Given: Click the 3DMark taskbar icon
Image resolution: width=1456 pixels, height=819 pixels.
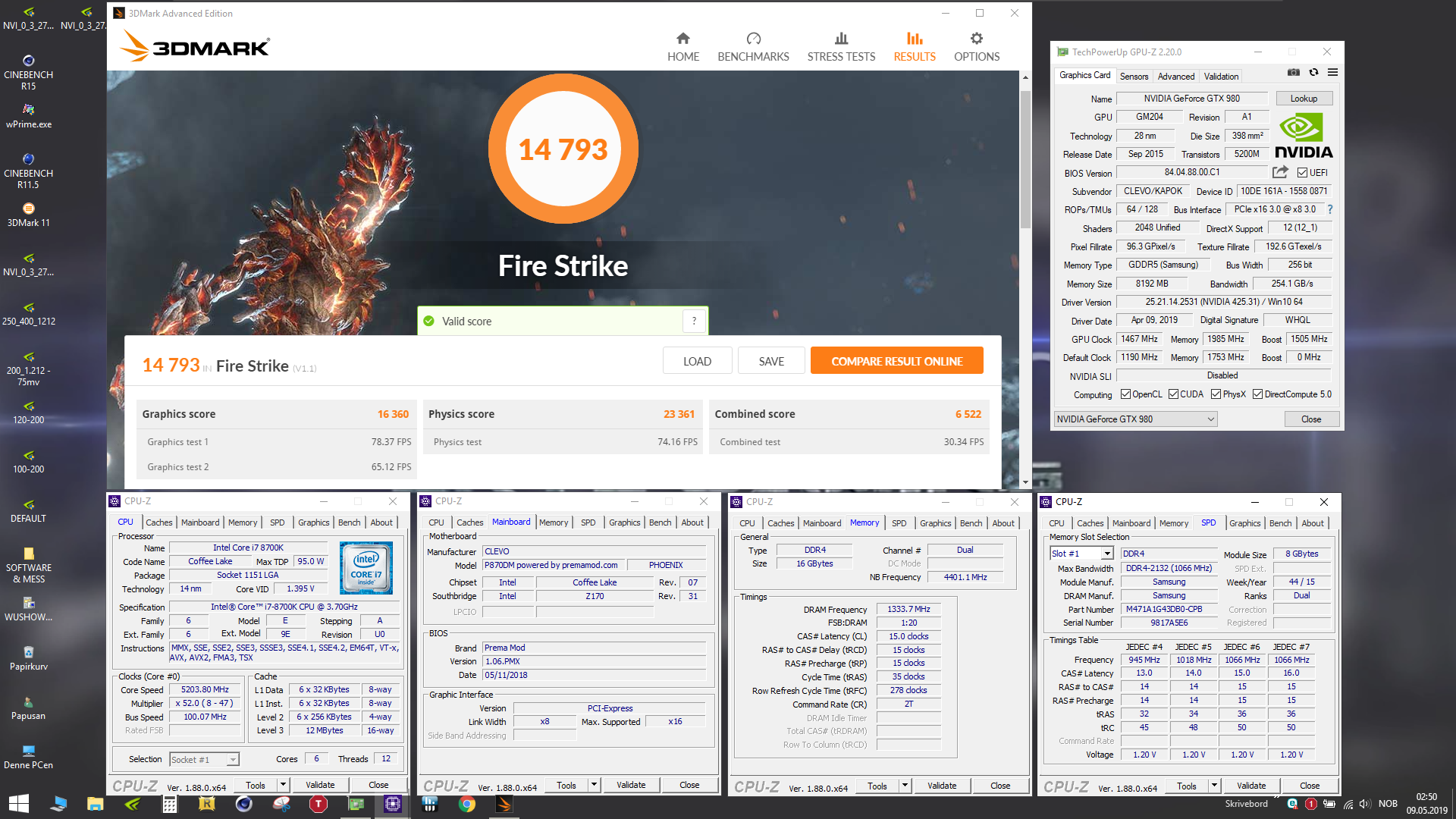Looking at the screenshot, I should click(x=504, y=804).
